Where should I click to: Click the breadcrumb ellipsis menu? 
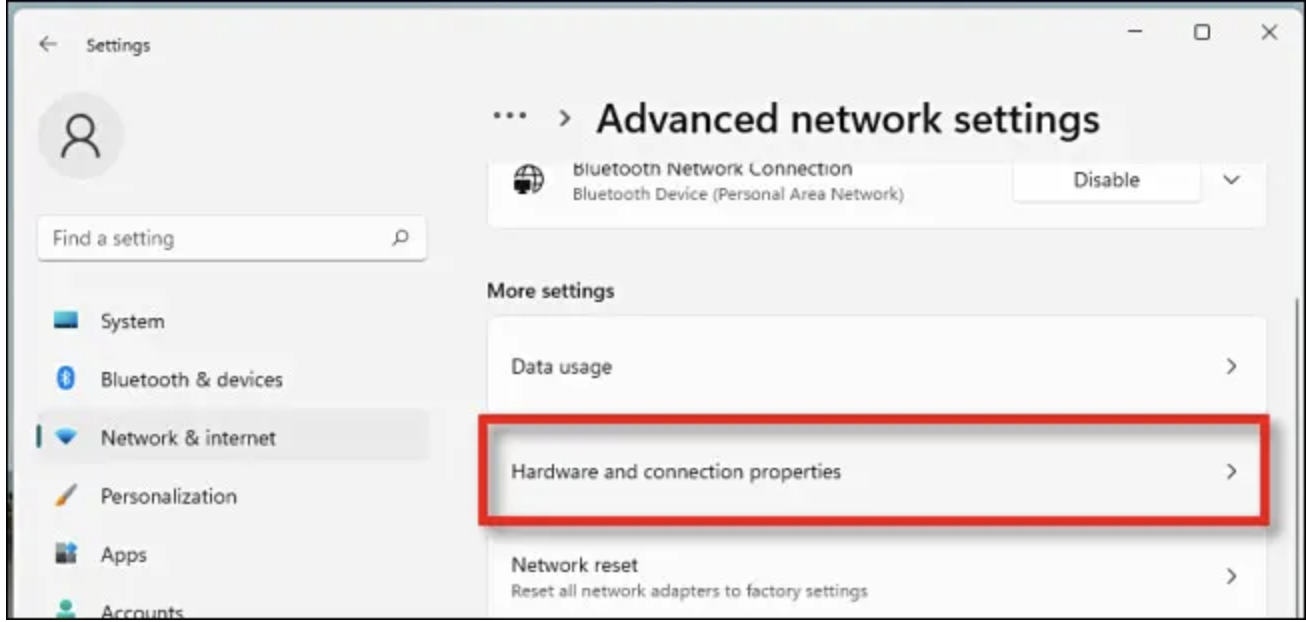[511, 117]
